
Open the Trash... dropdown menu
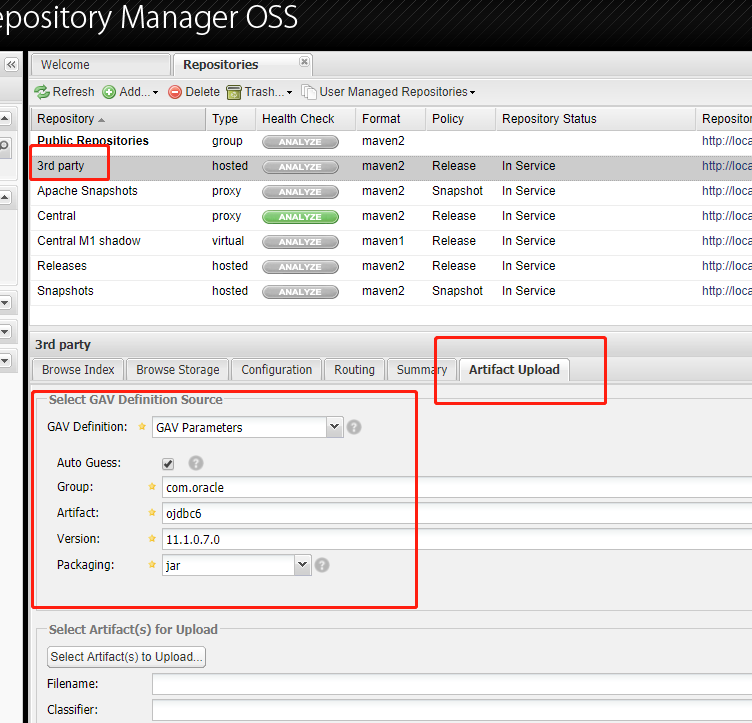[x=259, y=92]
